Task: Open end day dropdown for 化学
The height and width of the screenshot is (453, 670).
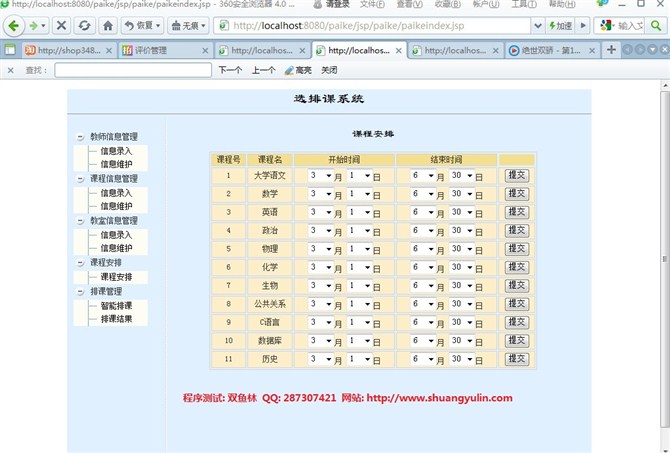Action: 461,268
